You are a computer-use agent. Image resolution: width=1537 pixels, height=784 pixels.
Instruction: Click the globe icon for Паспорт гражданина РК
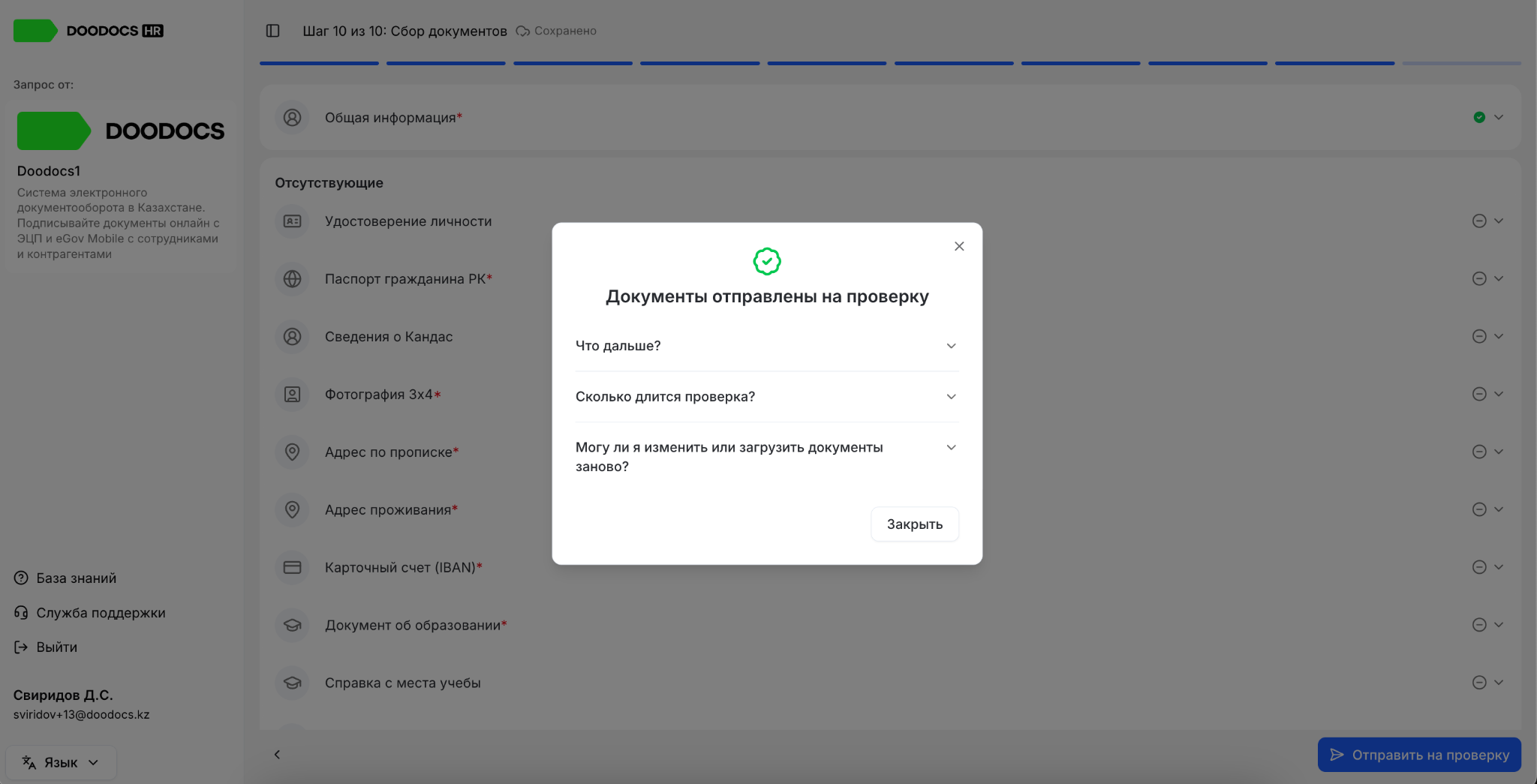[x=292, y=279]
